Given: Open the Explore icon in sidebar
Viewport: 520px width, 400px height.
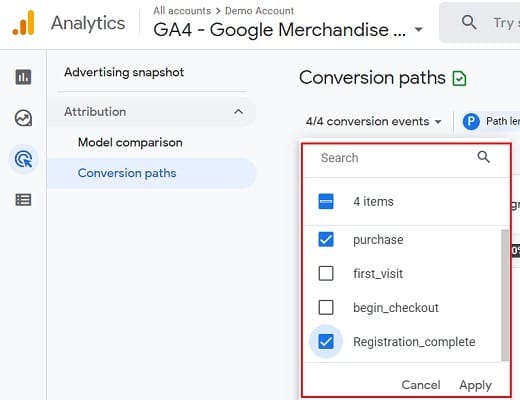Looking at the screenshot, I should [x=23, y=118].
